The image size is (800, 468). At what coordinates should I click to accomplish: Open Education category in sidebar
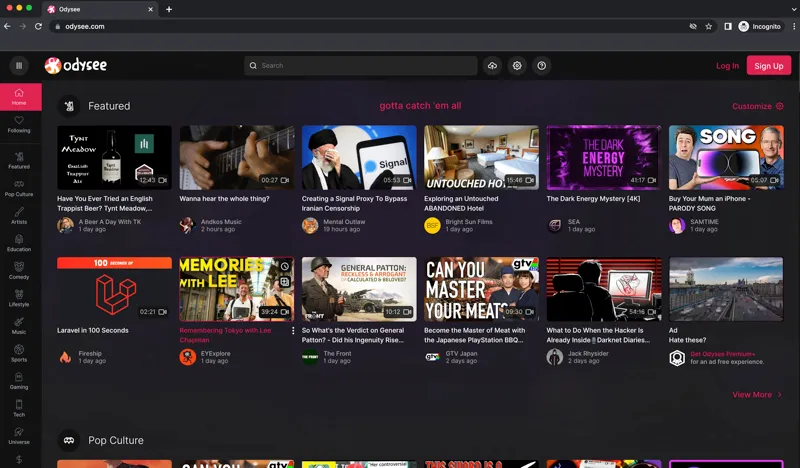click(x=20, y=243)
